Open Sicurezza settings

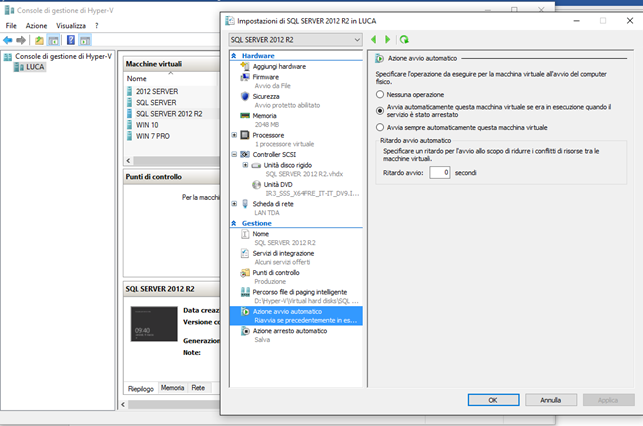[x=266, y=96]
